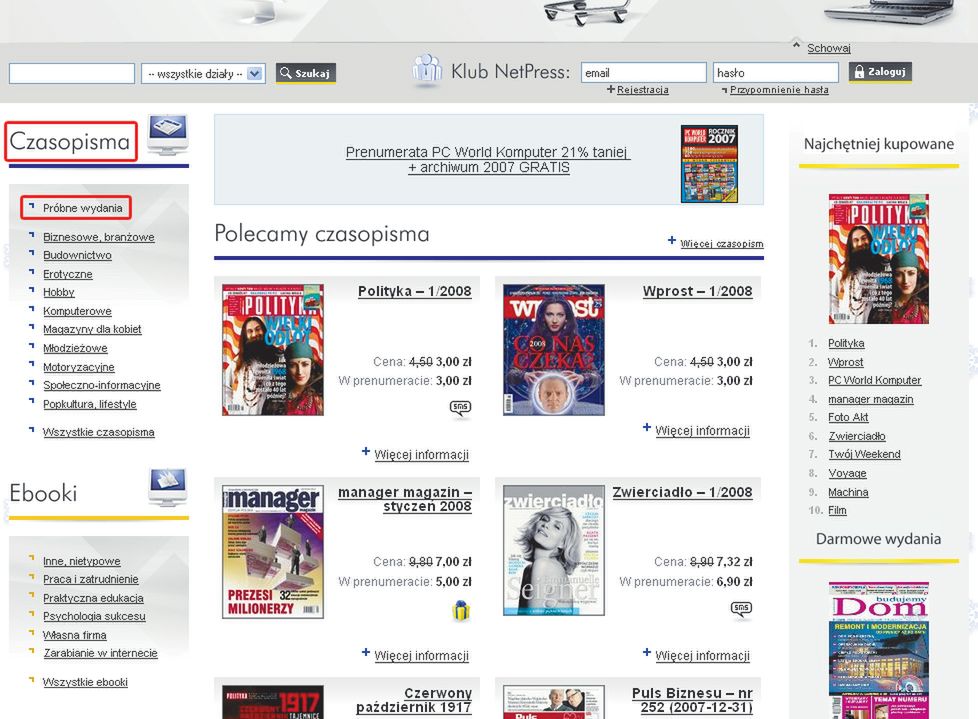Open Własna firma ebooks category

point(75,635)
